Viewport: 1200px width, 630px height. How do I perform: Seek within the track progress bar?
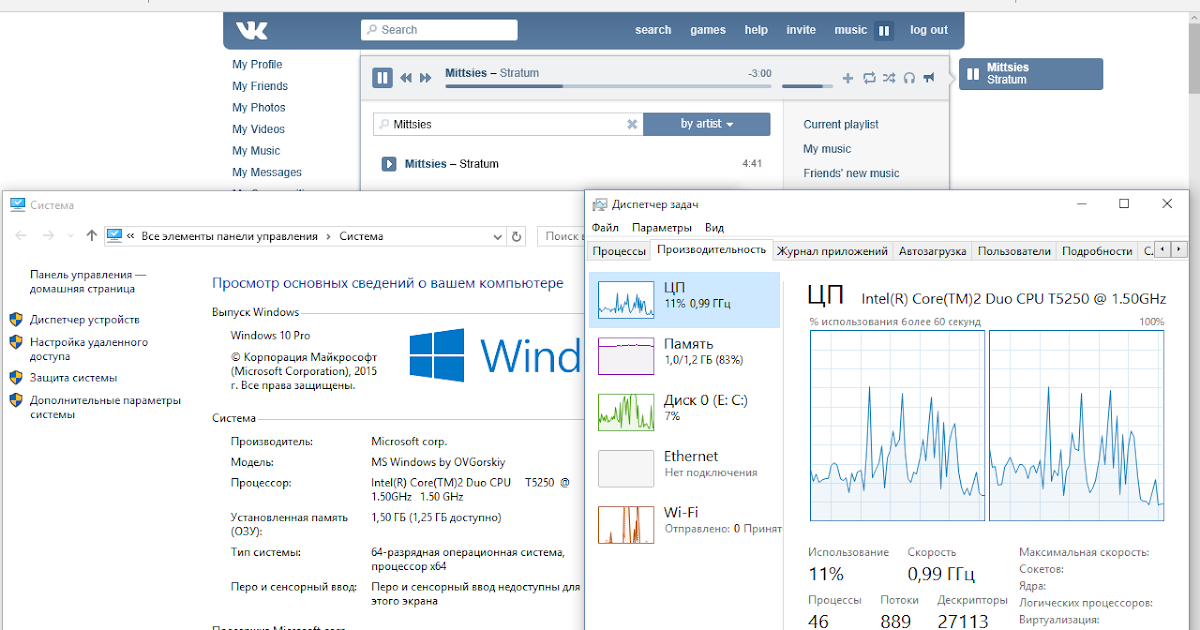(608, 86)
